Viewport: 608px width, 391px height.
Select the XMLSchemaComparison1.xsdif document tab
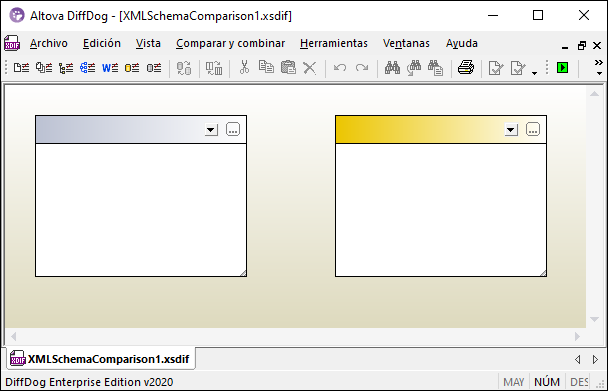[101, 359]
